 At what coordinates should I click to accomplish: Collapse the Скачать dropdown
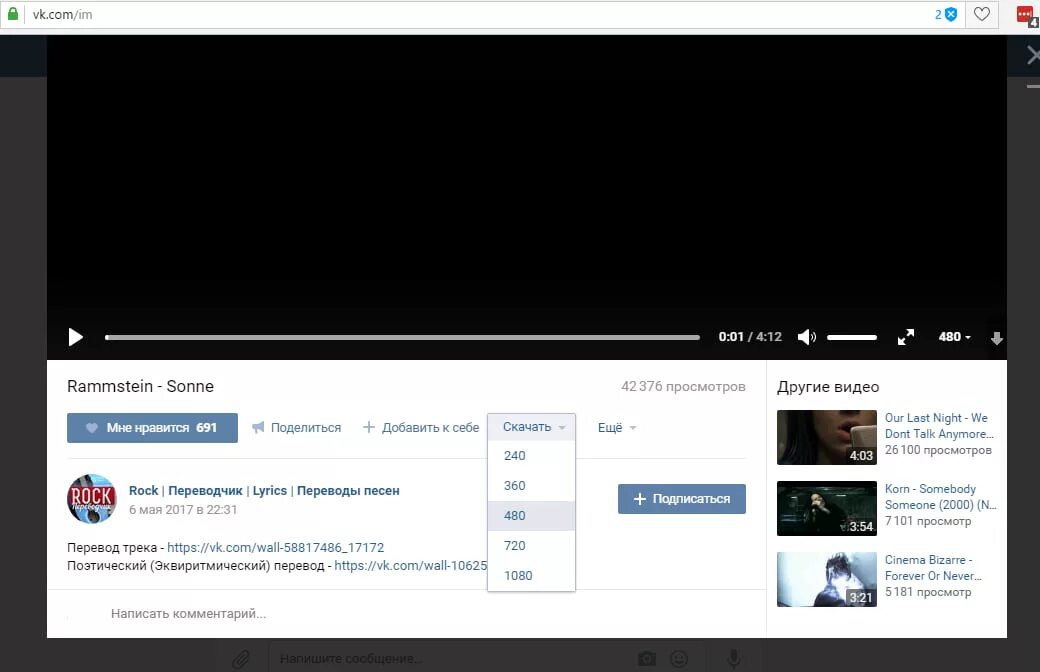click(x=531, y=427)
